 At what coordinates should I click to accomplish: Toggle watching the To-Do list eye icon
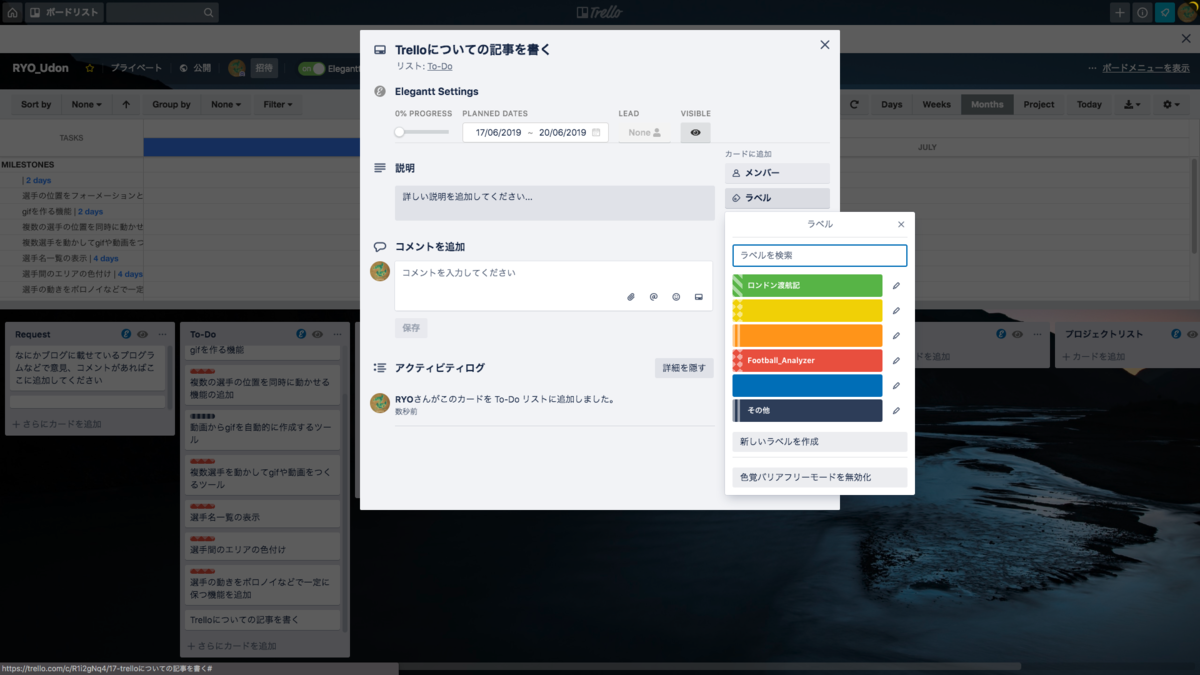coord(318,333)
